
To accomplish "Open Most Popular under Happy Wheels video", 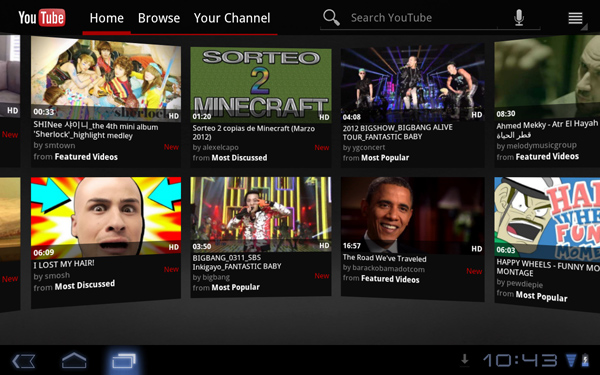I will point(541,296).
